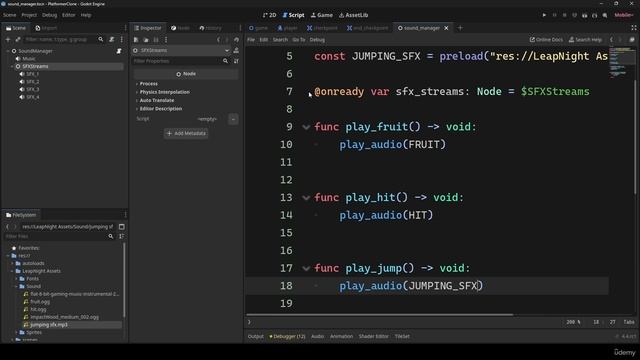Click the horizontal scrollbar under the code editor

point(380,315)
